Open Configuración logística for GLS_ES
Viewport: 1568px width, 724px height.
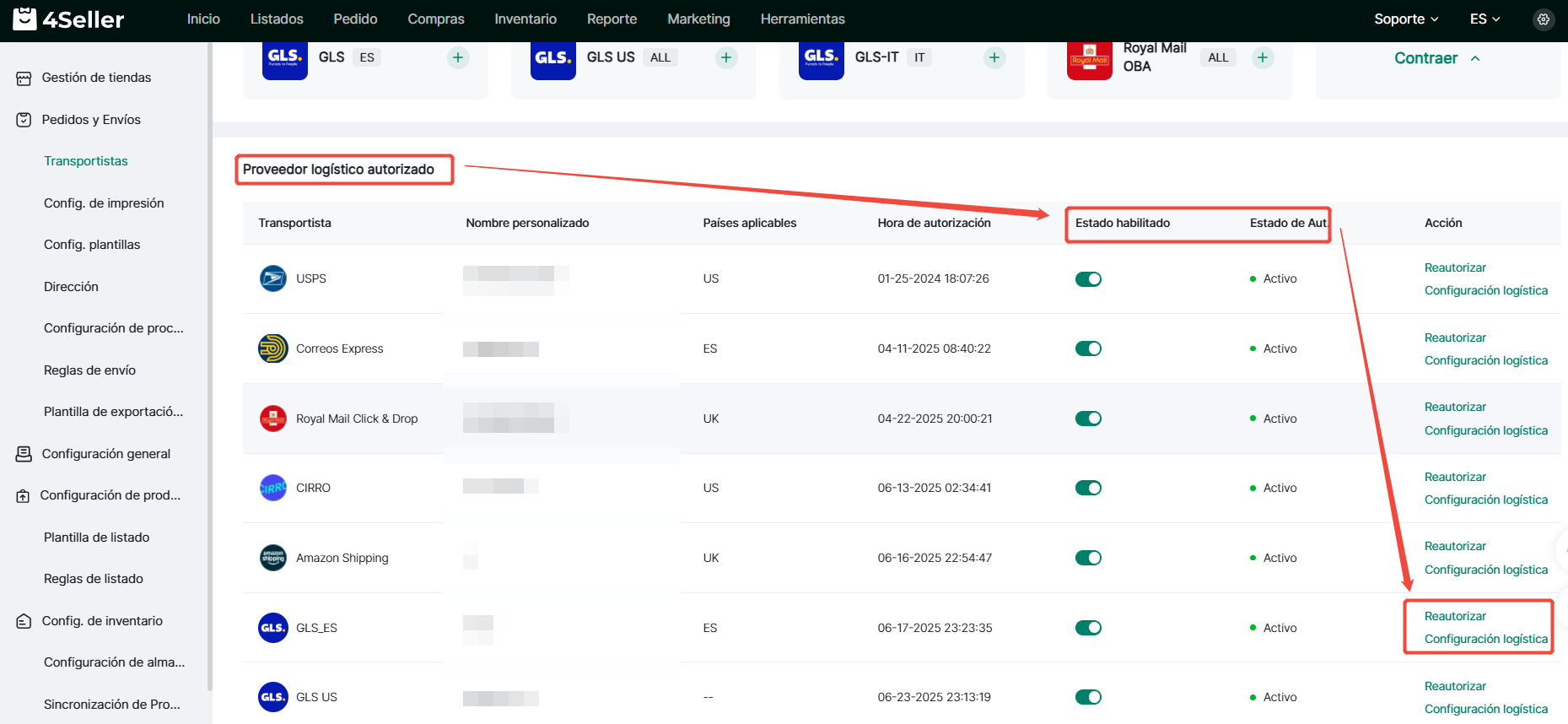coord(1486,639)
